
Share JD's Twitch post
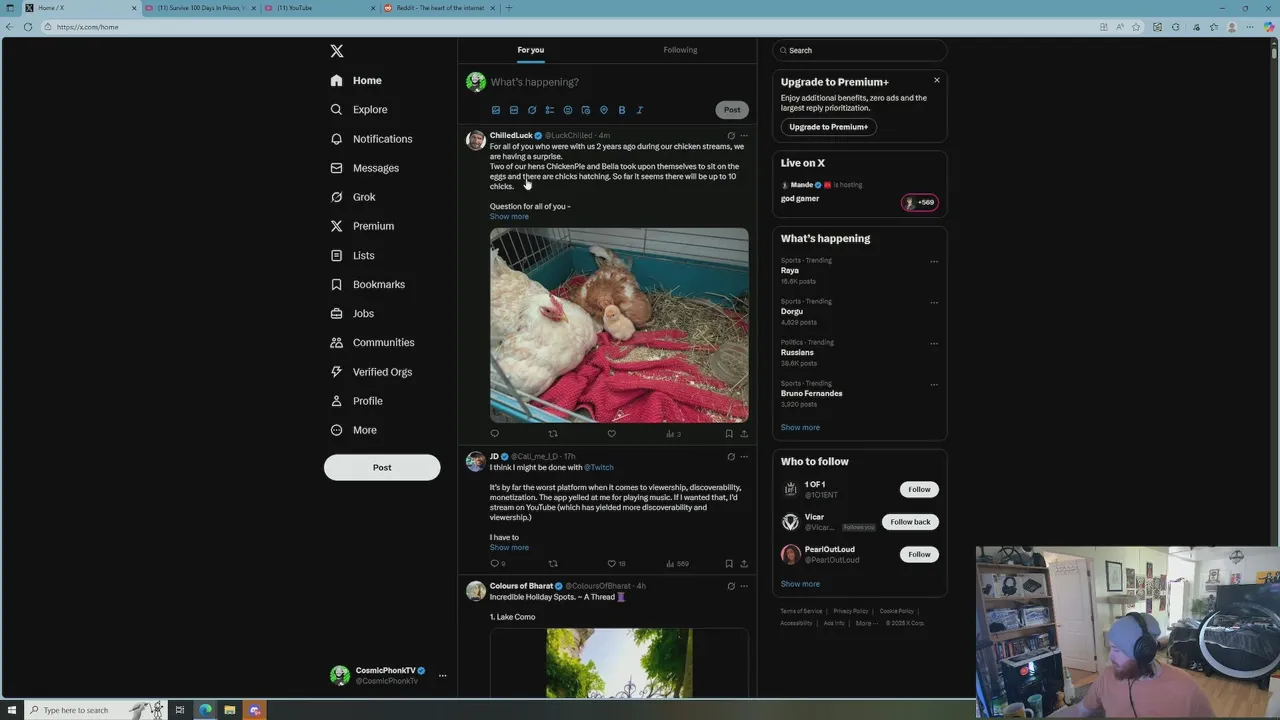point(744,564)
